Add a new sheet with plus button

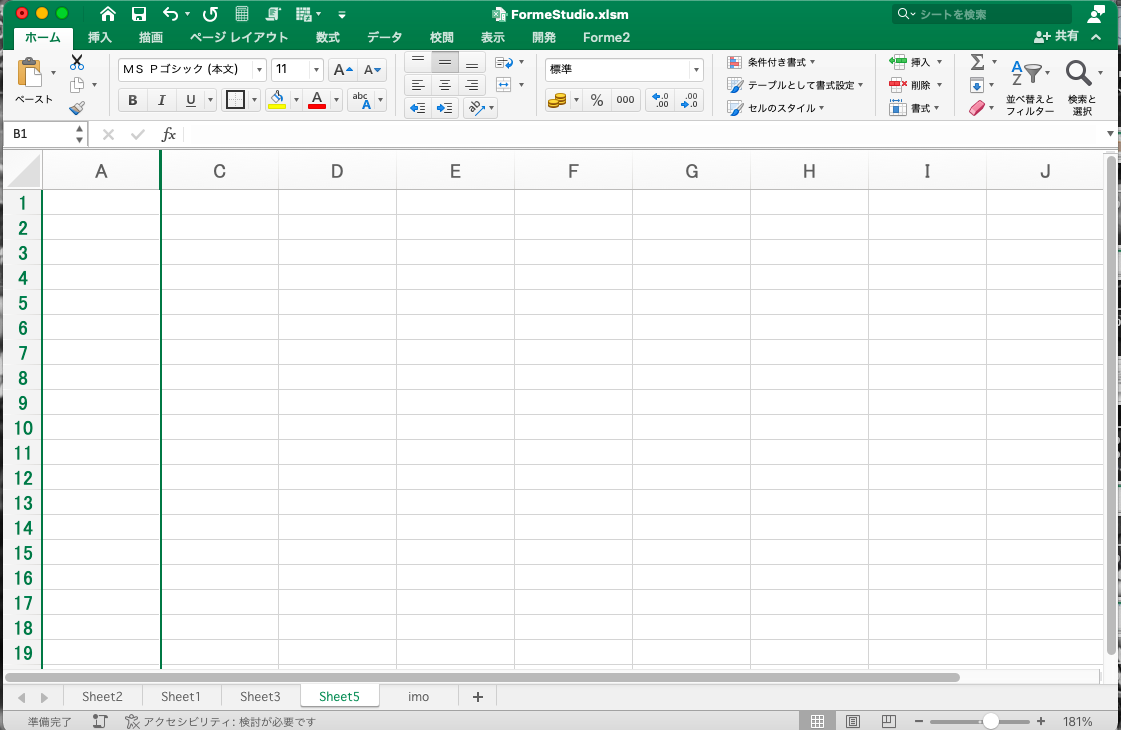click(477, 697)
